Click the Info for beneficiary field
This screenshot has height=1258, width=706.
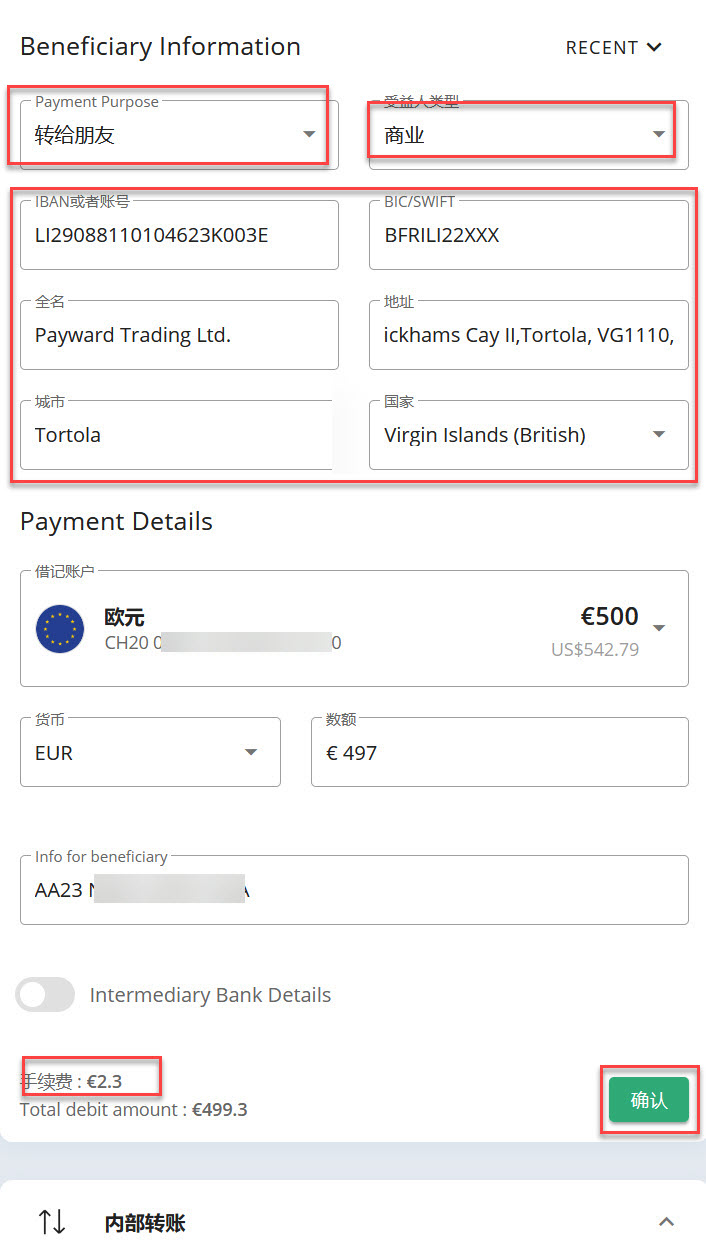(354, 890)
